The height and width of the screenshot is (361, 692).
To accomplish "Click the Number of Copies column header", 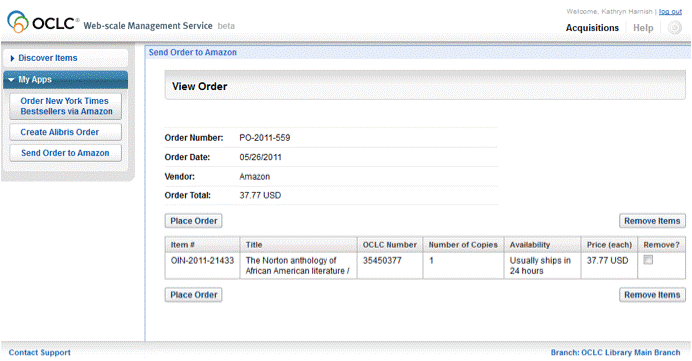I will (463, 244).
